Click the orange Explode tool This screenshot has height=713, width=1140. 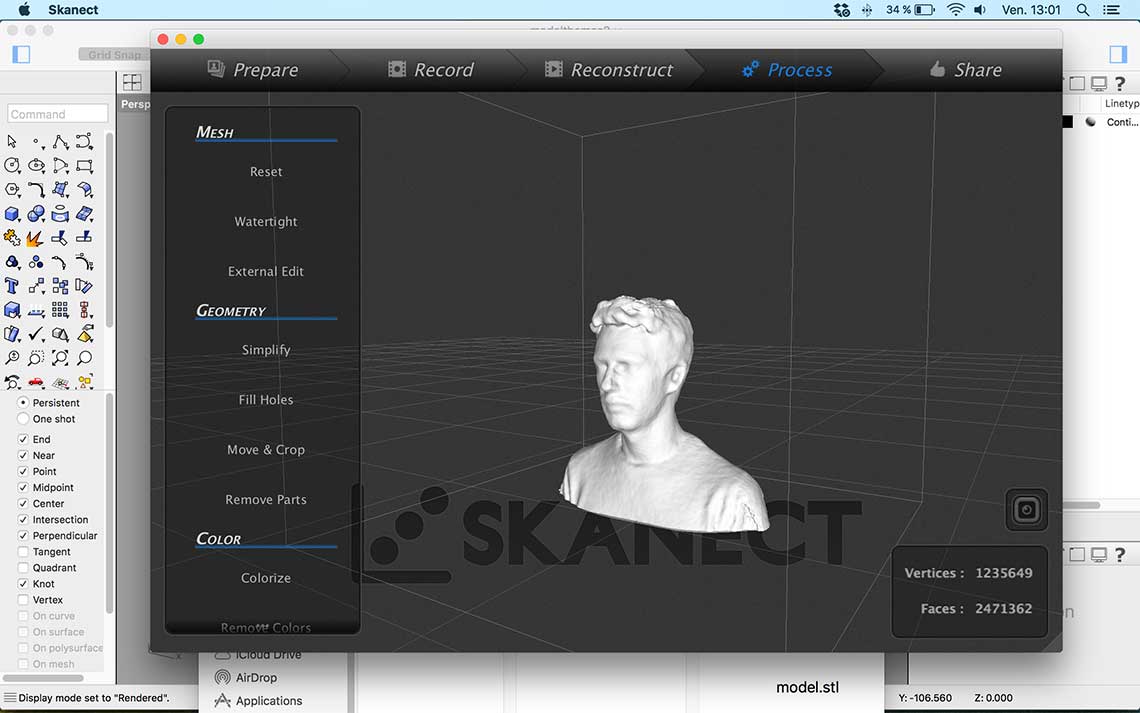click(35, 238)
